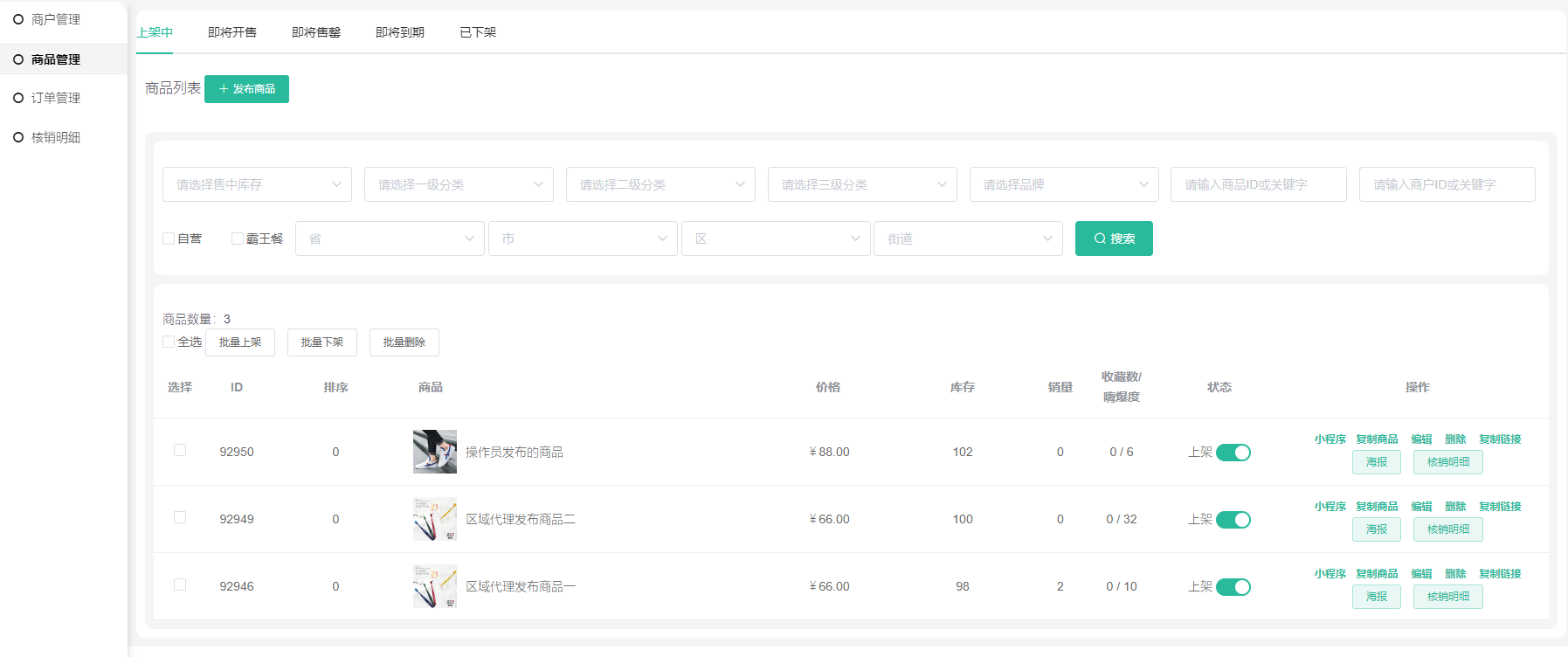Check the 自营 checkbox

(169, 239)
